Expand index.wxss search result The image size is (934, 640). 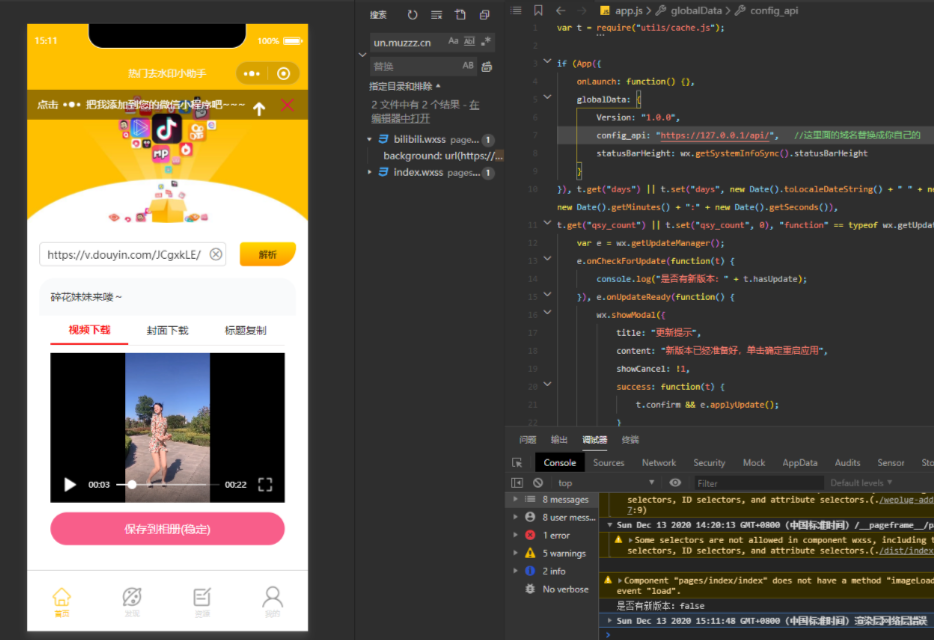pyautogui.click(x=369, y=172)
